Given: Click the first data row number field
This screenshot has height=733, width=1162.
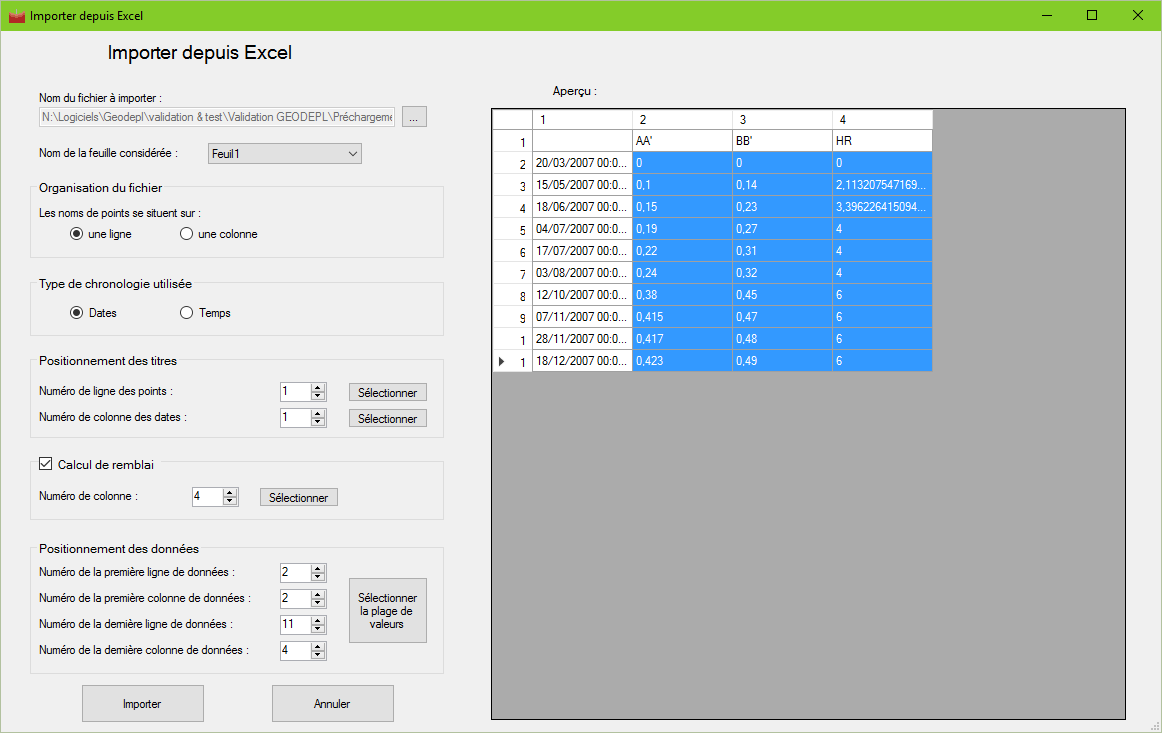Looking at the screenshot, I should click(295, 572).
